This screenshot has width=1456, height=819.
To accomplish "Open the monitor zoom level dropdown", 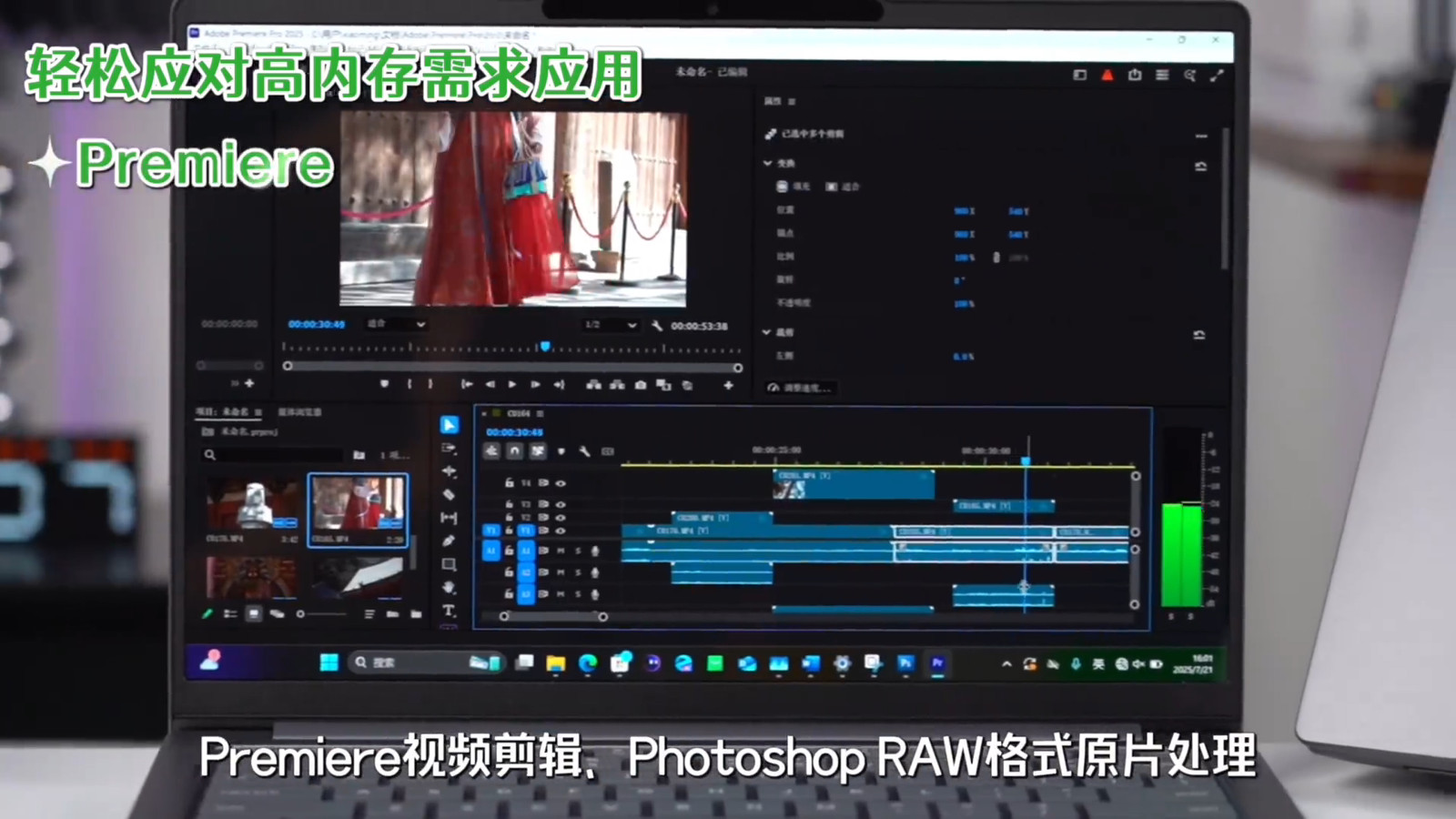I will click(x=396, y=324).
